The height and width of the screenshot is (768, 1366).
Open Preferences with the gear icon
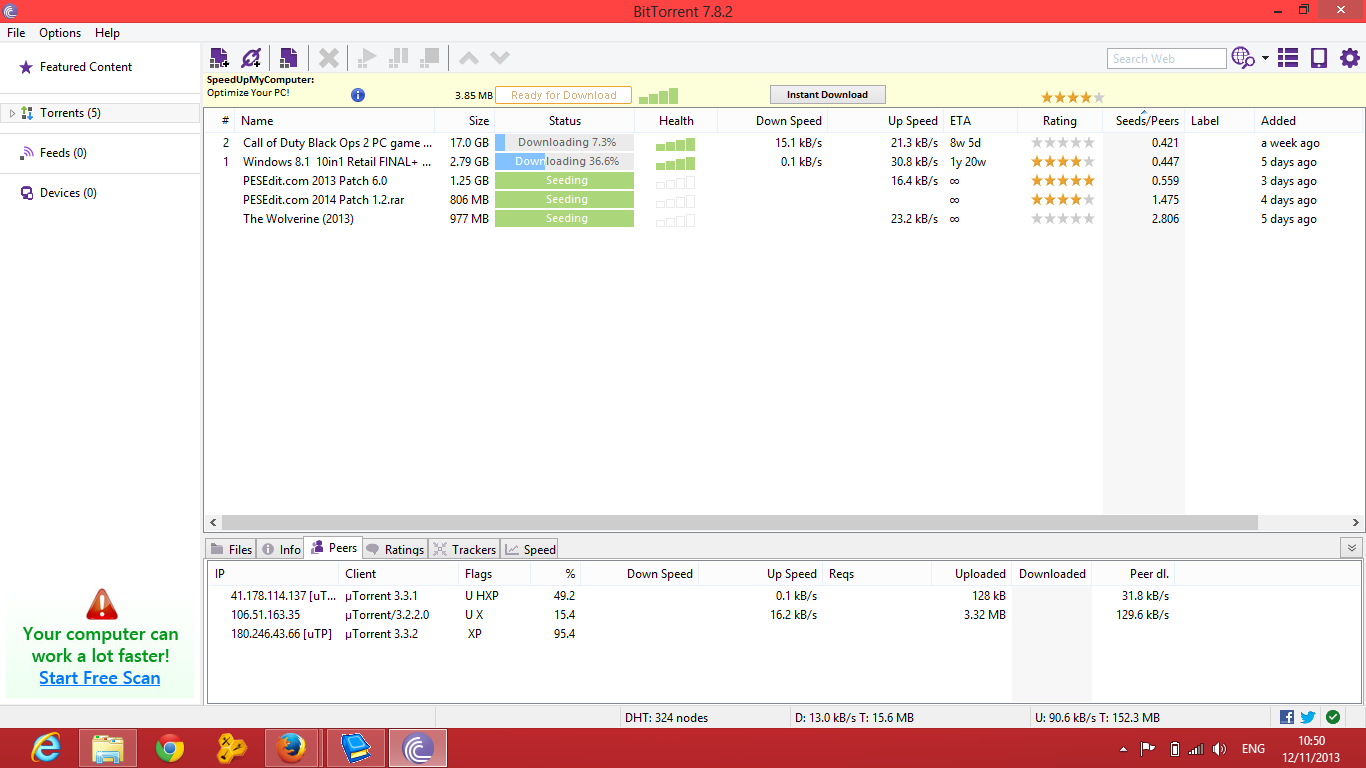(1350, 58)
